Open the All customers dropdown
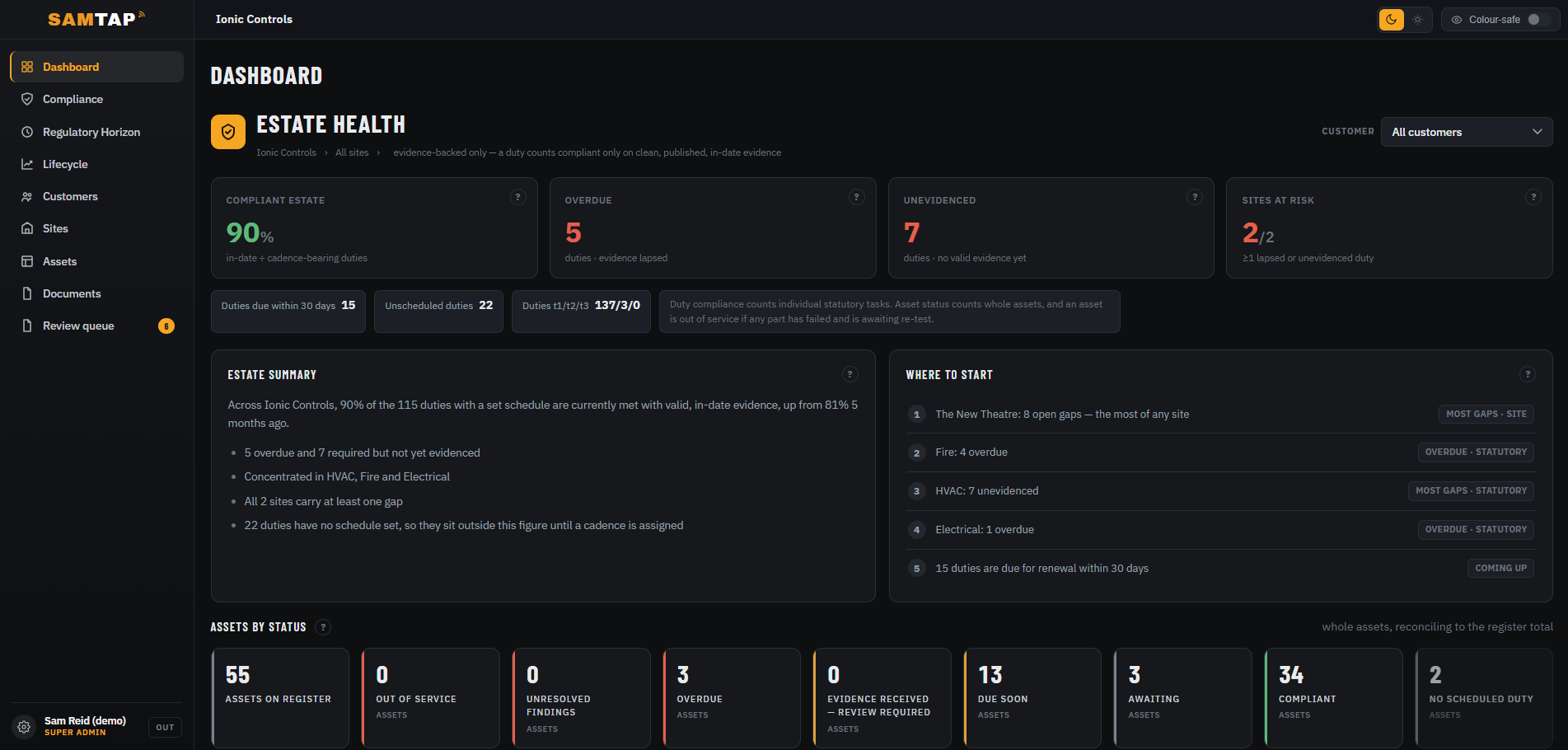The image size is (1568, 750). click(1467, 132)
